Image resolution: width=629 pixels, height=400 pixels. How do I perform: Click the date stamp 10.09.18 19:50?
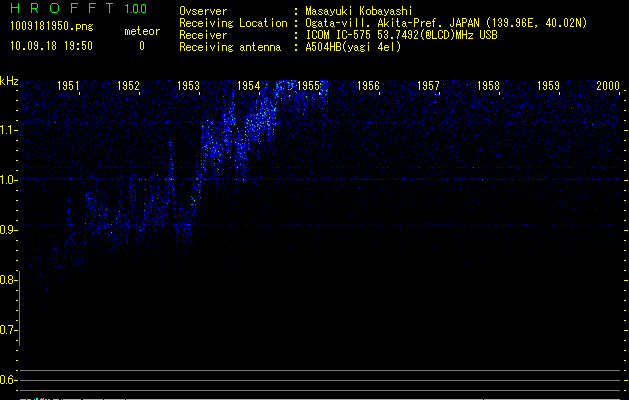point(51,46)
